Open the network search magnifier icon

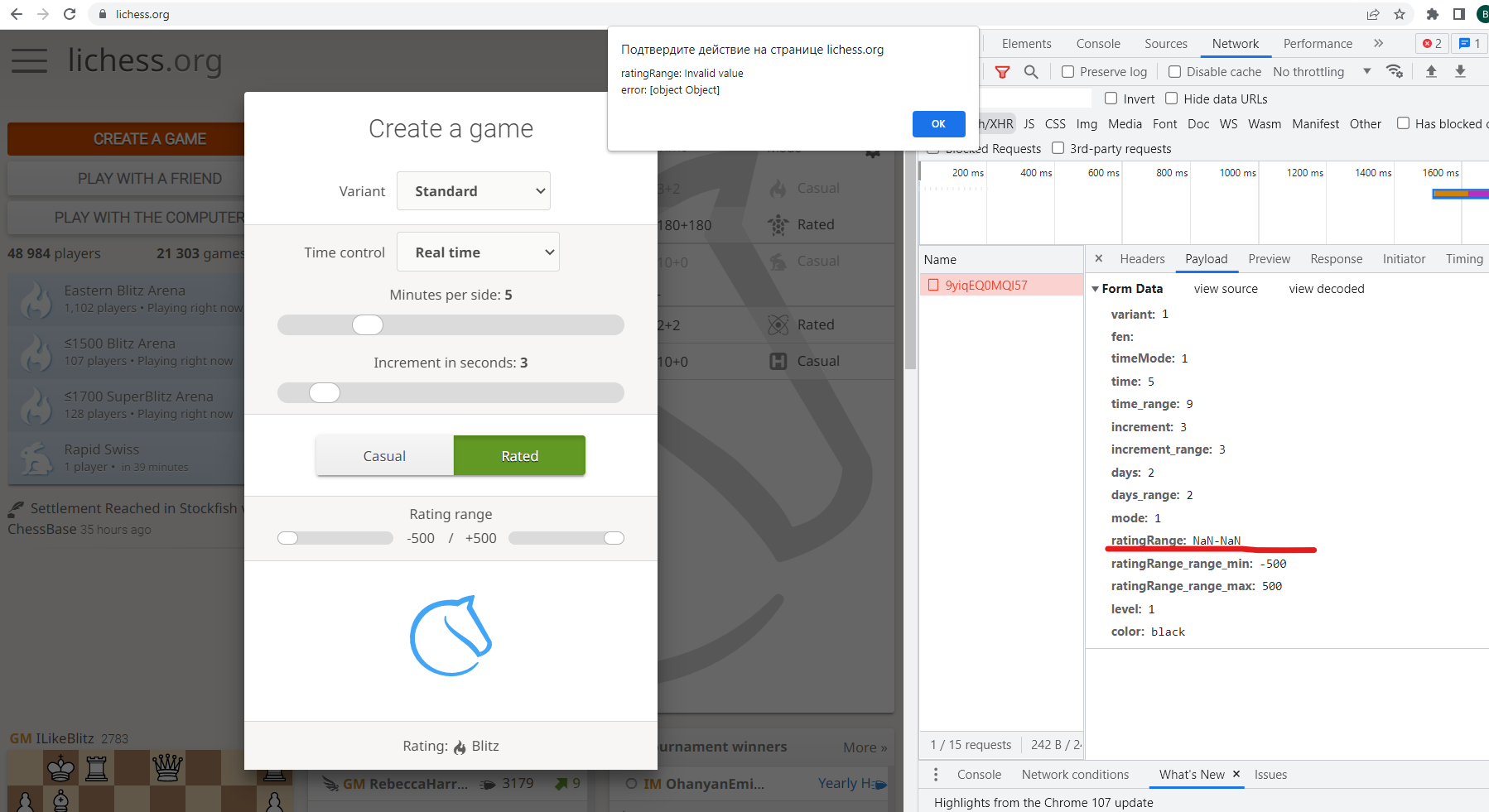(1030, 72)
